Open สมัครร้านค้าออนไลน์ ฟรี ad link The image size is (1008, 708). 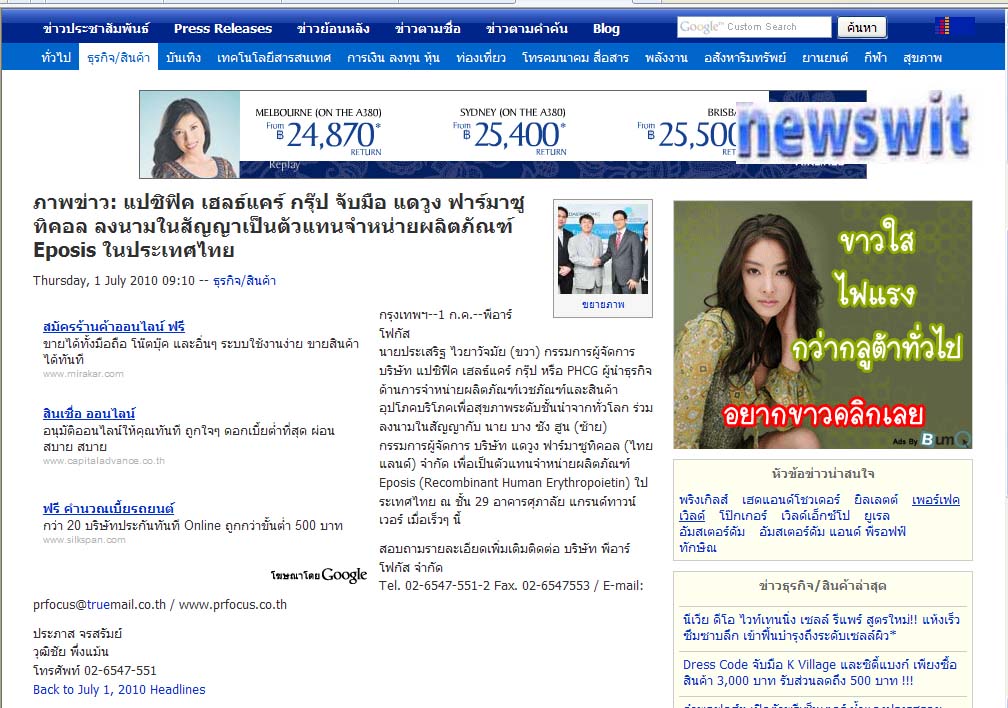(x=114, y=327)
